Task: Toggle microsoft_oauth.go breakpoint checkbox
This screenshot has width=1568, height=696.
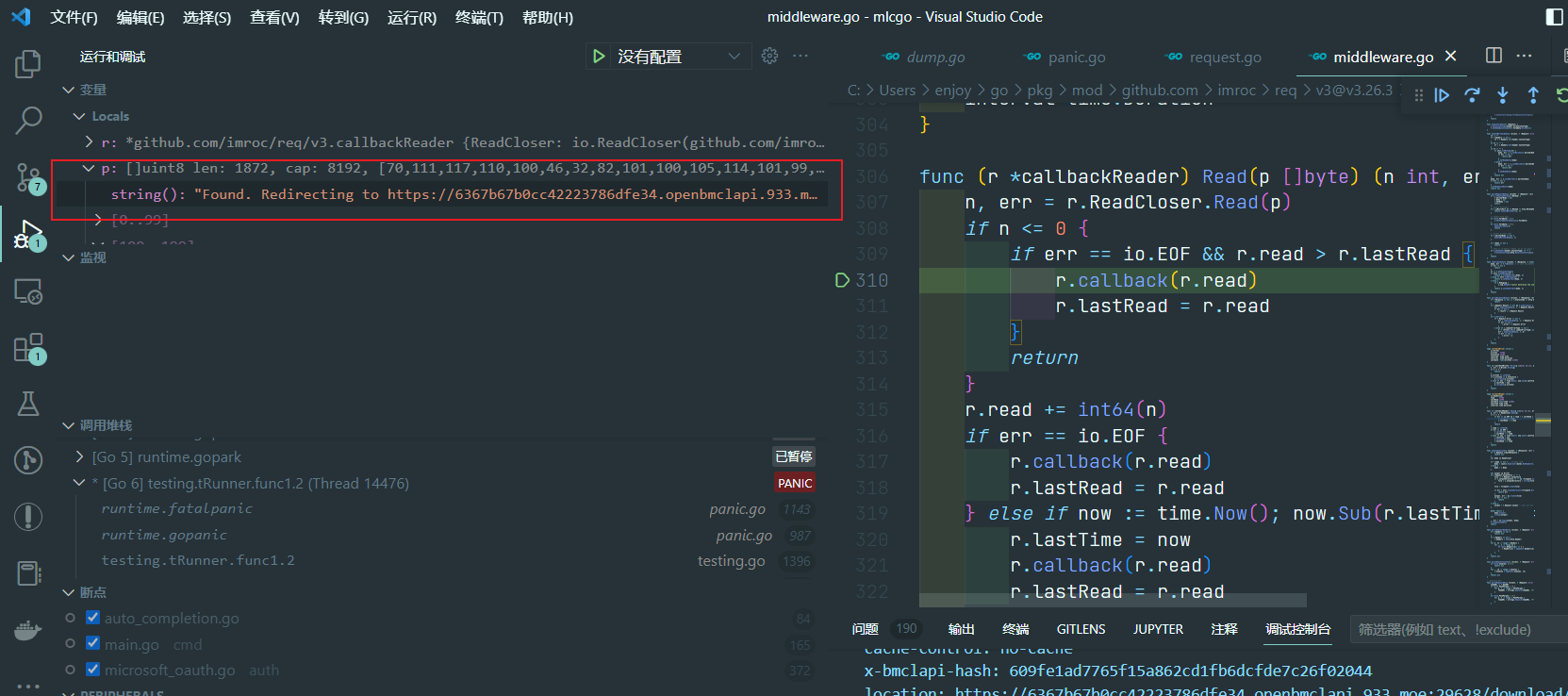Action: pyautogui.click(x=92, y=670)
